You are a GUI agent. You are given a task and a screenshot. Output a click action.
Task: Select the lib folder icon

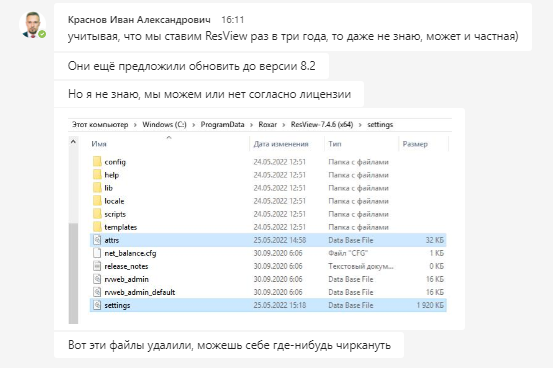tap(97, 188)
